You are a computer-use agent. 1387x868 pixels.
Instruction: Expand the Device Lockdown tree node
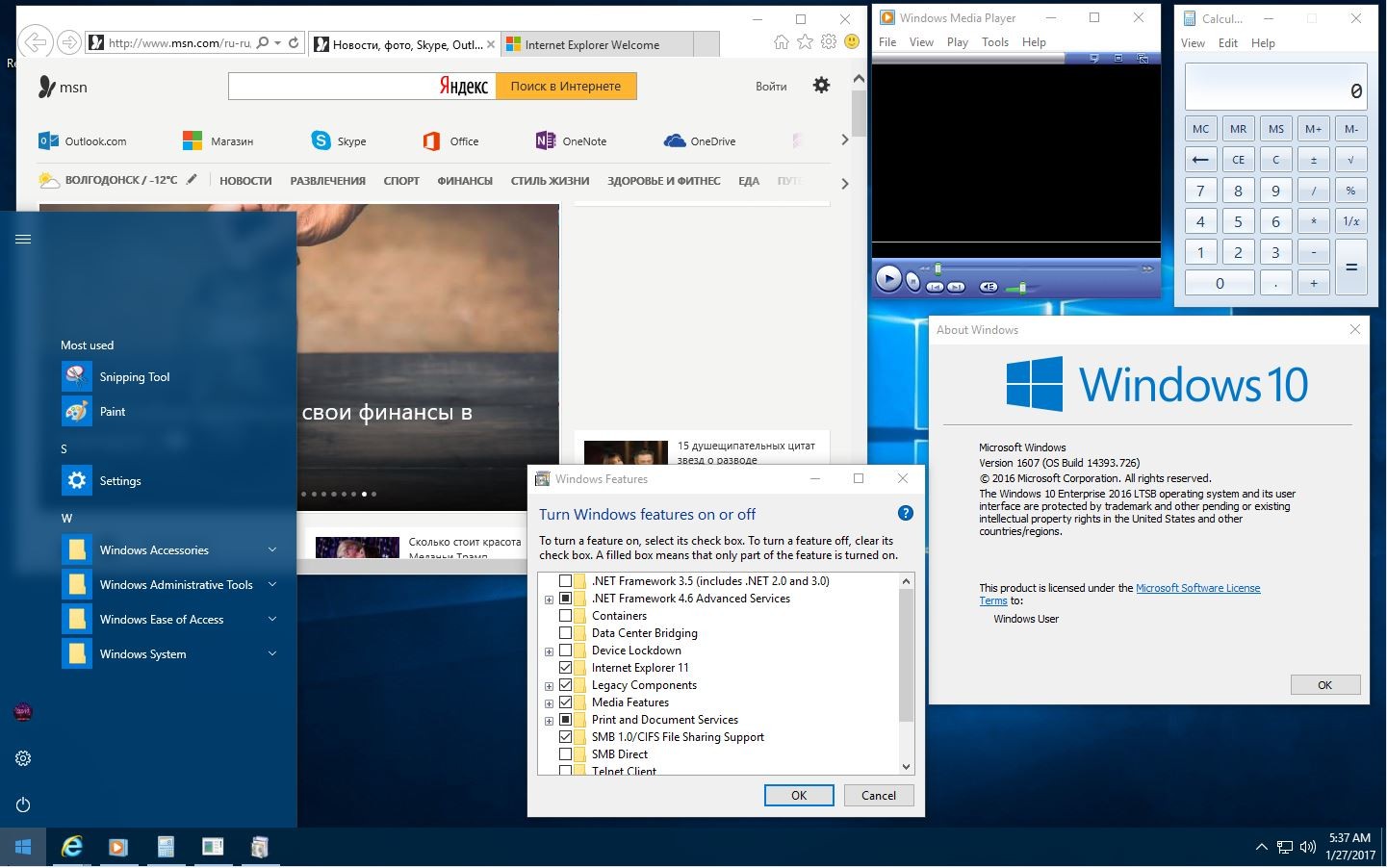click(549, 651)
